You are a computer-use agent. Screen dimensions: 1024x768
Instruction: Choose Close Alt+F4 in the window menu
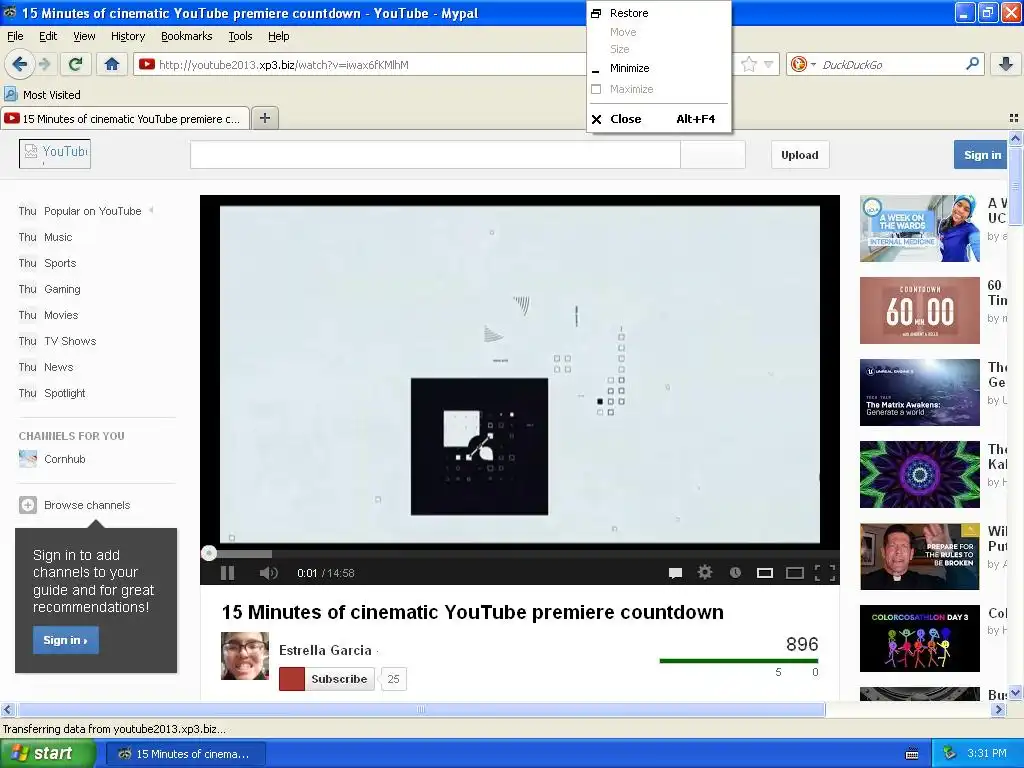pos(658,119)
